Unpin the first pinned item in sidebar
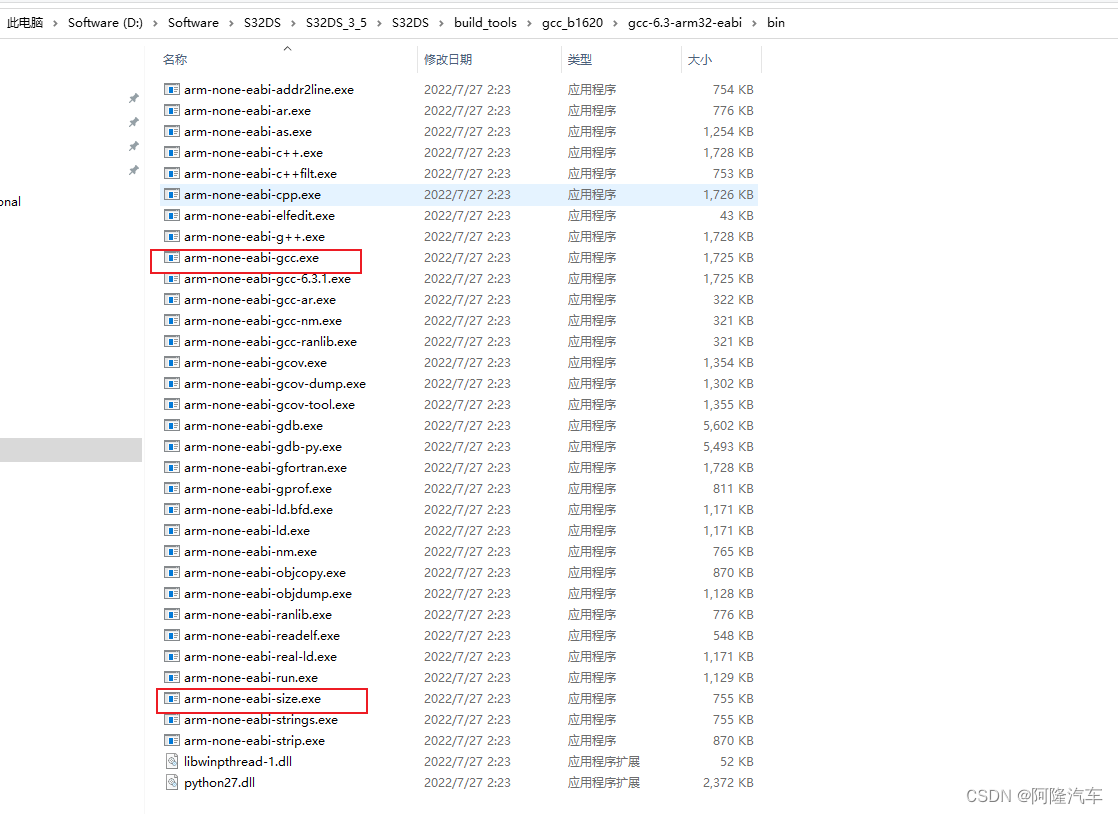The width and height of the screenshot is (1118, 814). (x=133, y=98)
